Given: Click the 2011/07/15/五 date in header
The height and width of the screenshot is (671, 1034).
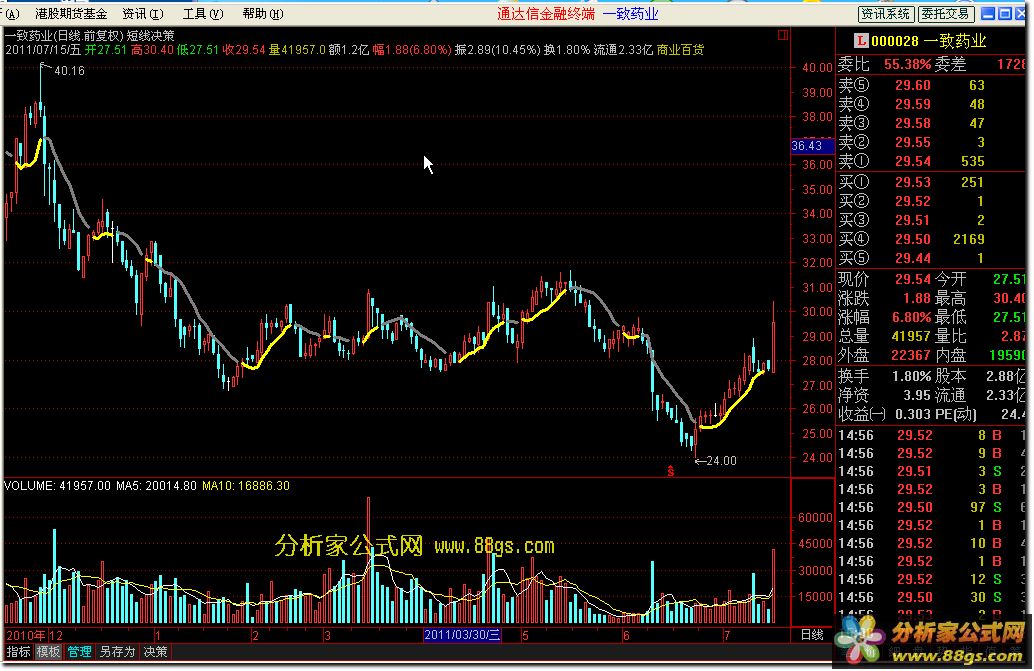Looking at the screenshot, I should 43,49.
